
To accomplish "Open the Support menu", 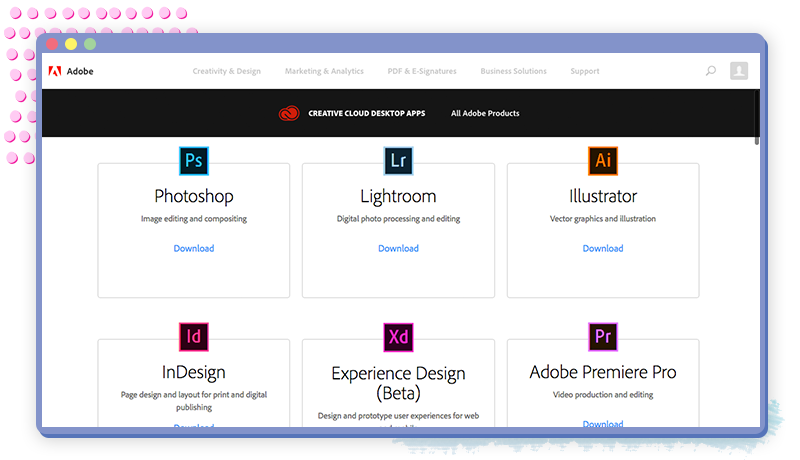I will 585,71.
